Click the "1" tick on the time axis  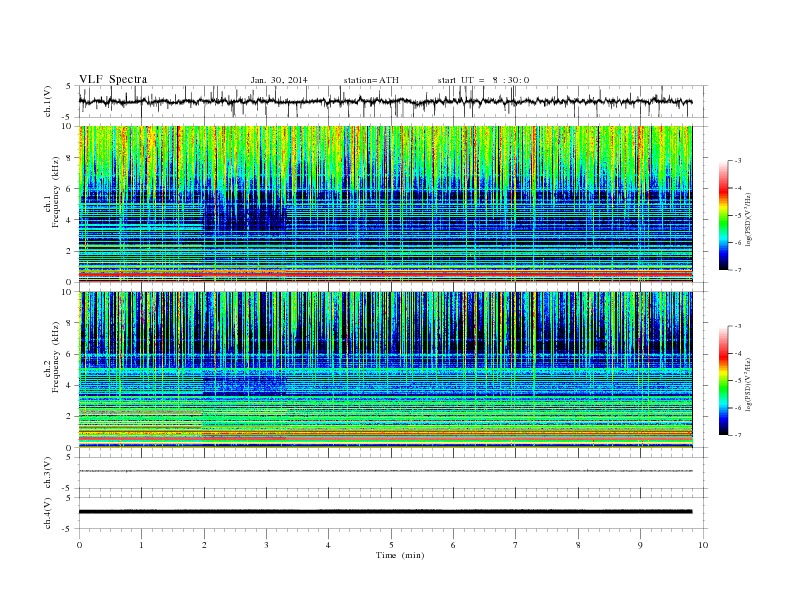click(x=141, y=545)
